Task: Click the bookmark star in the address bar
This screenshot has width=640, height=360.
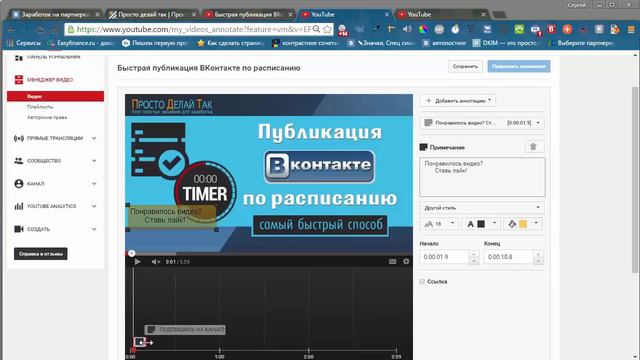Action: point(327,29)
